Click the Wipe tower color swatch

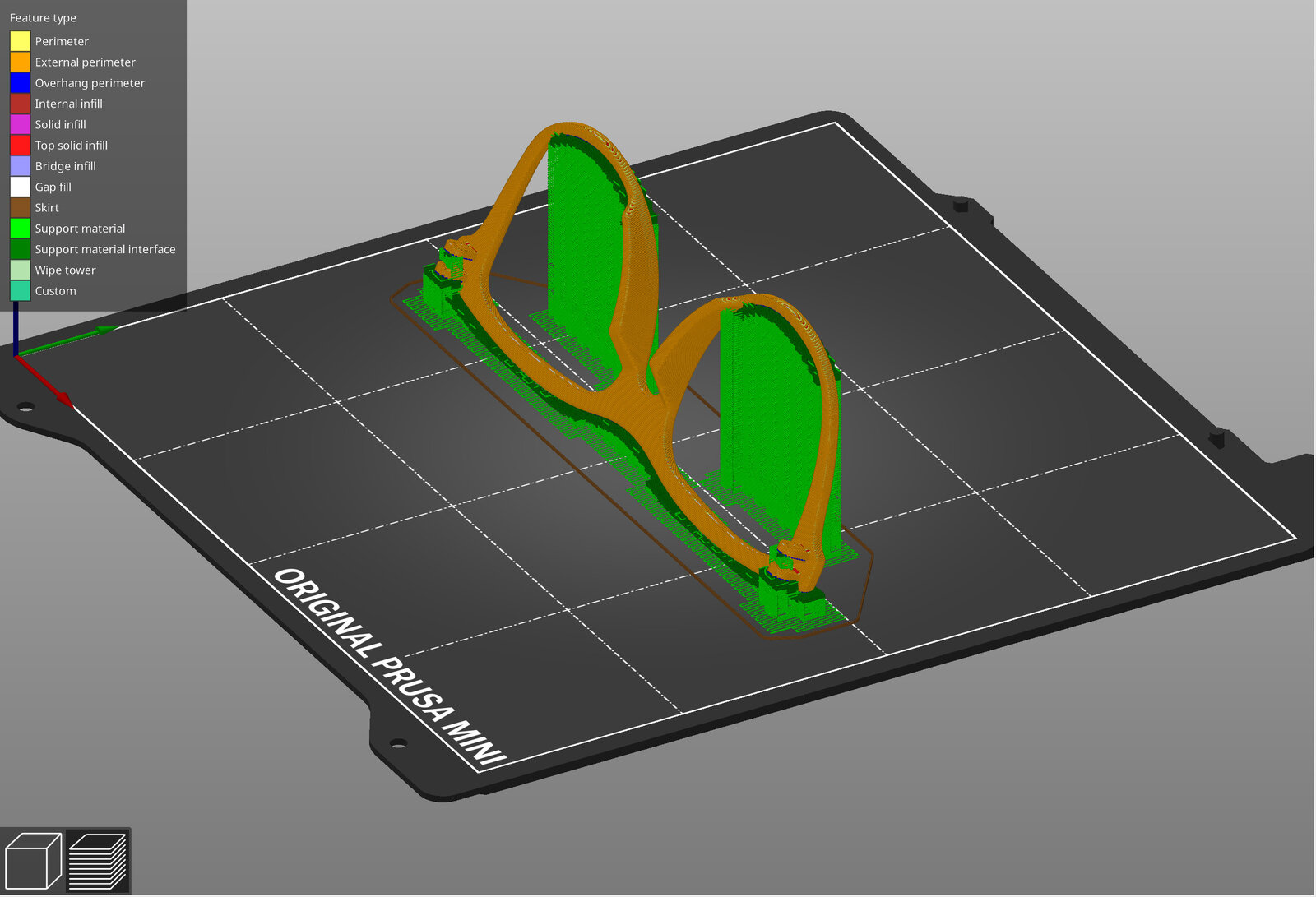click(x=21, y=270)
